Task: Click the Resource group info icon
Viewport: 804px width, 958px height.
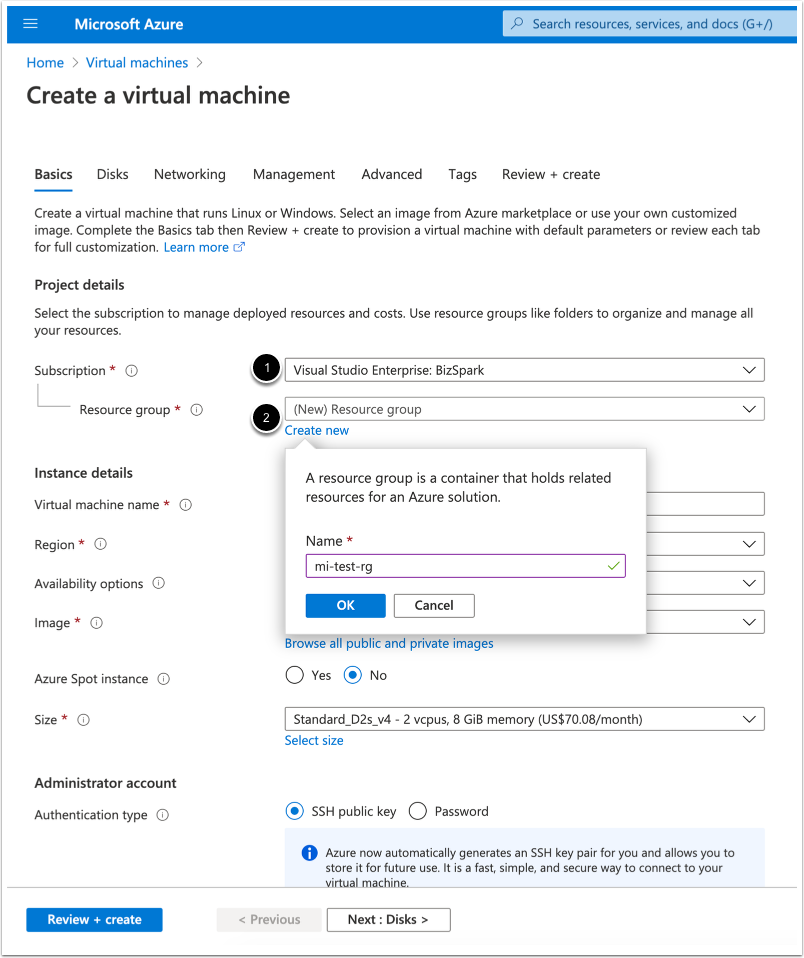Action: (x=196, y=410)
